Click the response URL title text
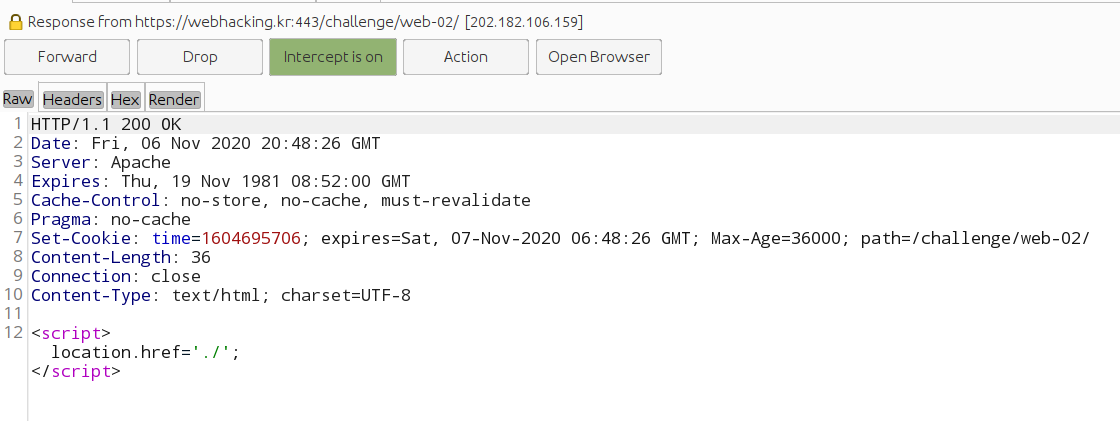This screenshot has height=421, width=1120. pyautogui.click(x=305, y=21)
